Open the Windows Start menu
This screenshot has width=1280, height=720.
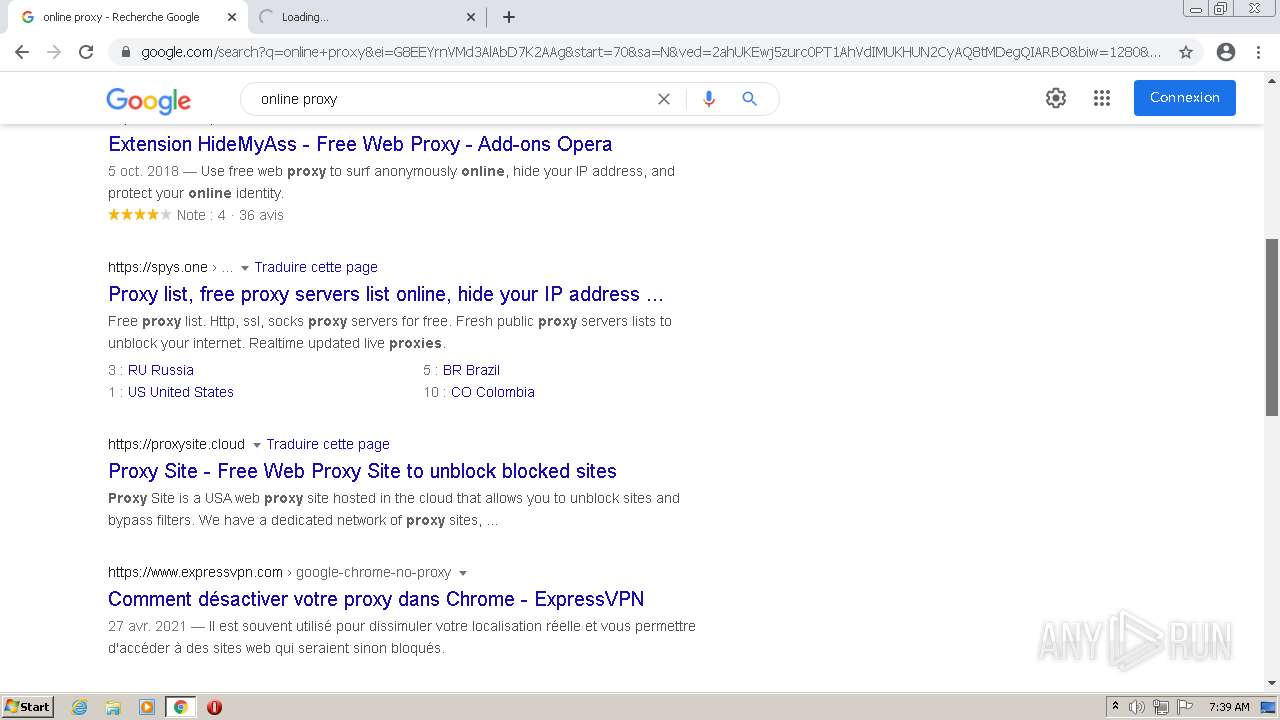(28, 706)
